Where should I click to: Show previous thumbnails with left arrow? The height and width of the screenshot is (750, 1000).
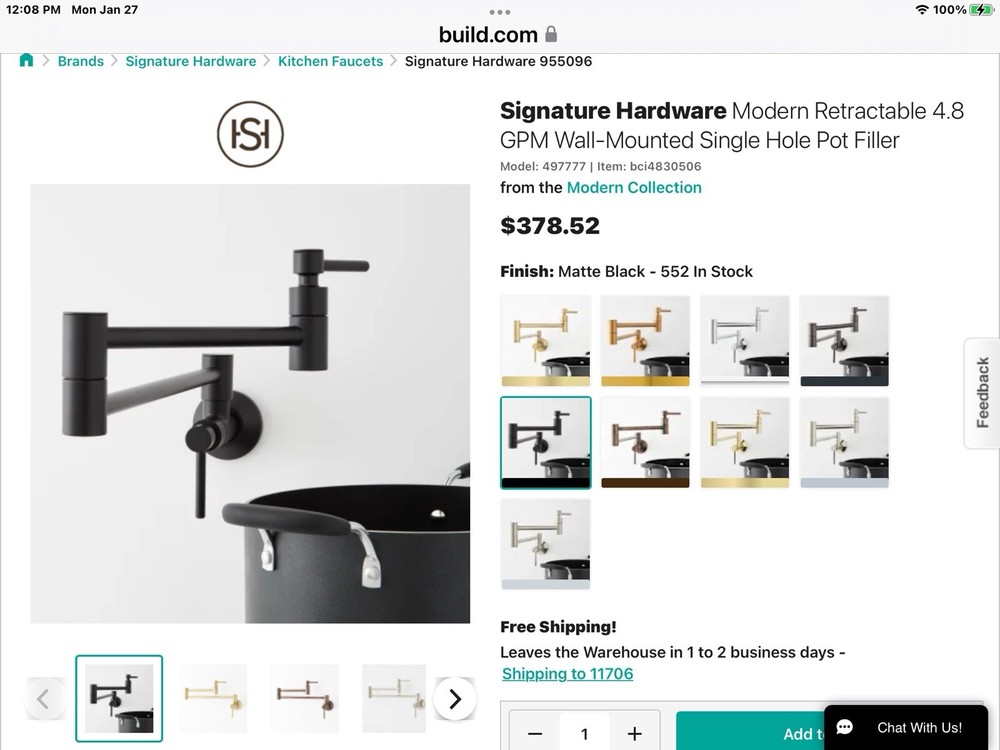click(43, 699)
